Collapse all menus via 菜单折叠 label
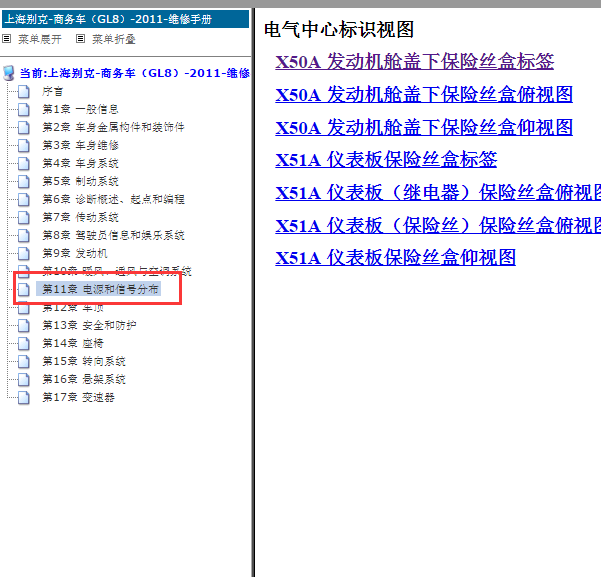 pos(114,39)
